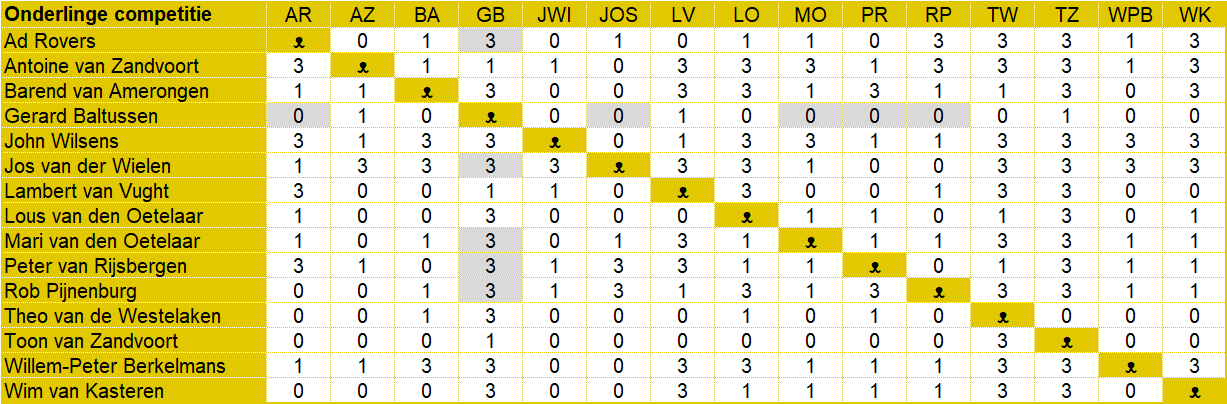Select pawn icon in Lambert van Vught row
Image resolution: width=1227 pixels, height=404 pixels.
coord(684,192)
